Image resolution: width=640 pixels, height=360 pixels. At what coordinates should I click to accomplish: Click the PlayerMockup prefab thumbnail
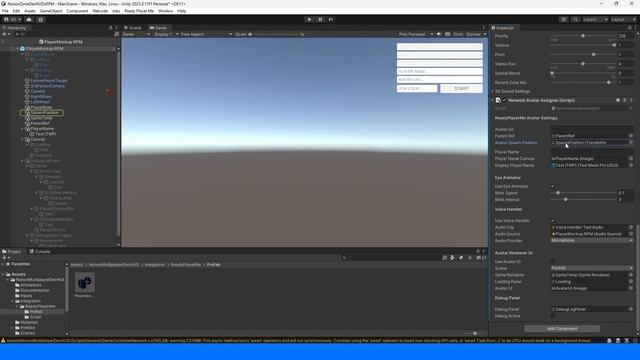(85, 283)
